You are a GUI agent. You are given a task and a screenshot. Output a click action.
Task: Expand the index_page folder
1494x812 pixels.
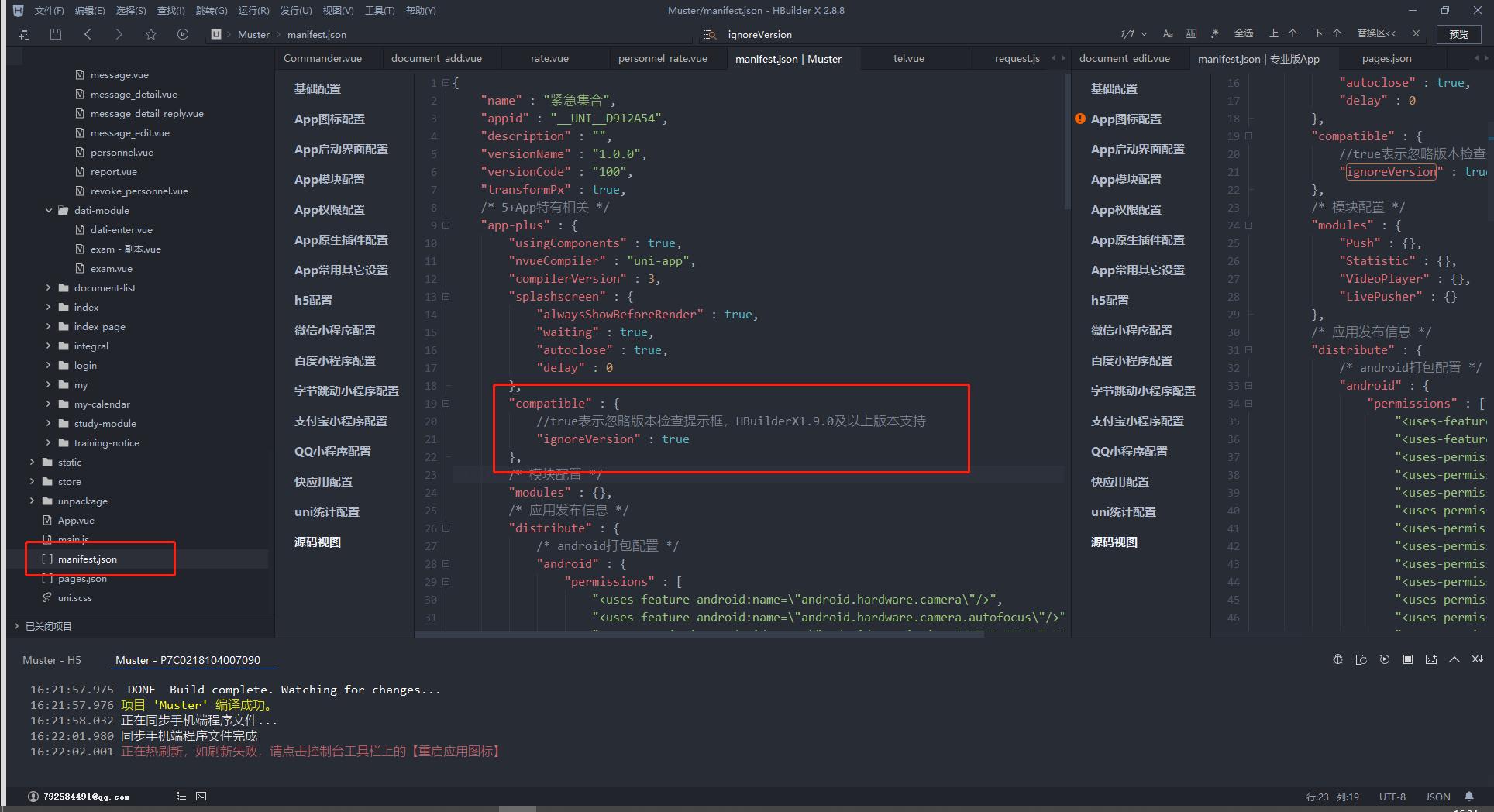coord(50,326)
